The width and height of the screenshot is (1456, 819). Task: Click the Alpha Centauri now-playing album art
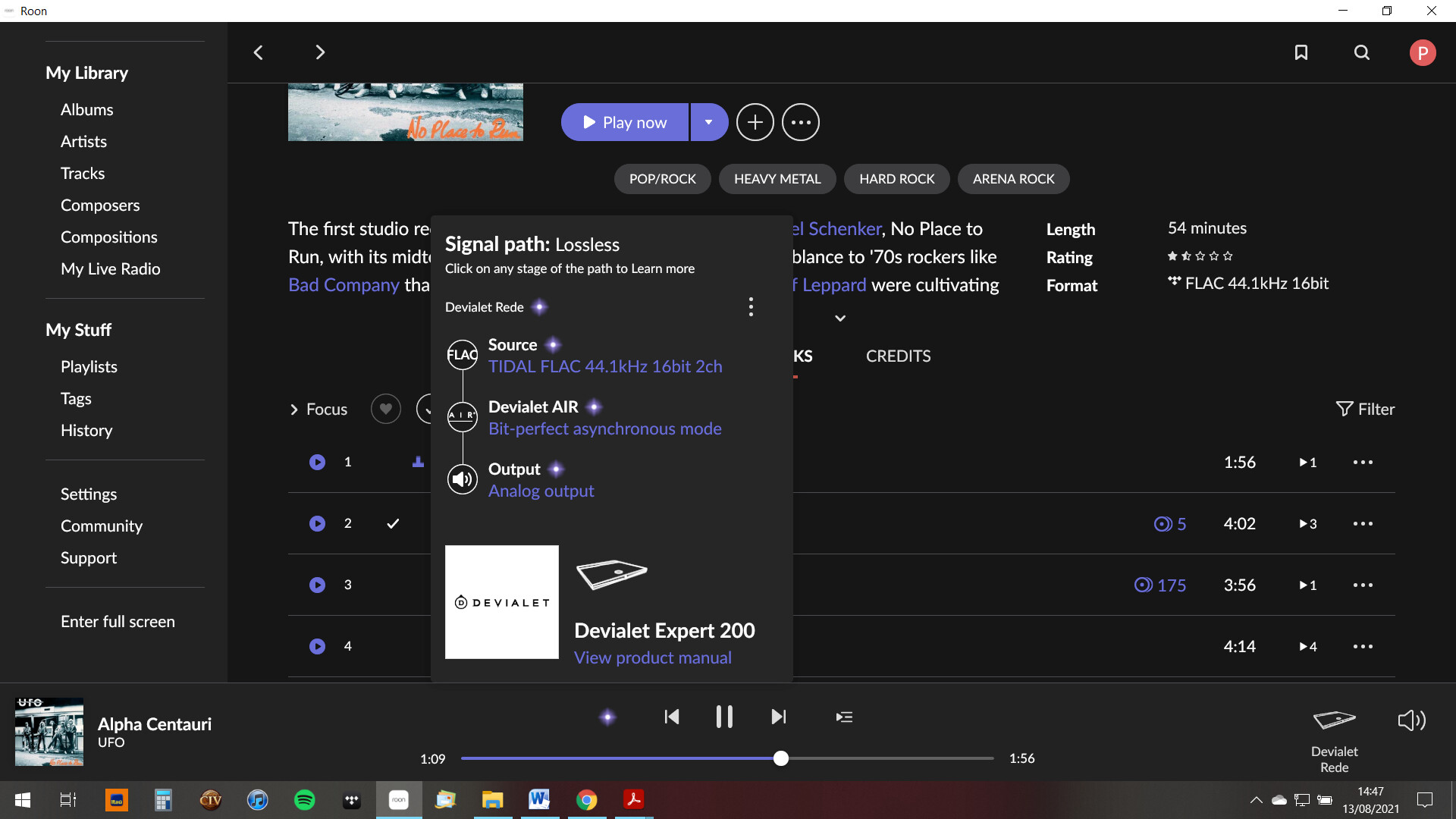tap(49, 732)
